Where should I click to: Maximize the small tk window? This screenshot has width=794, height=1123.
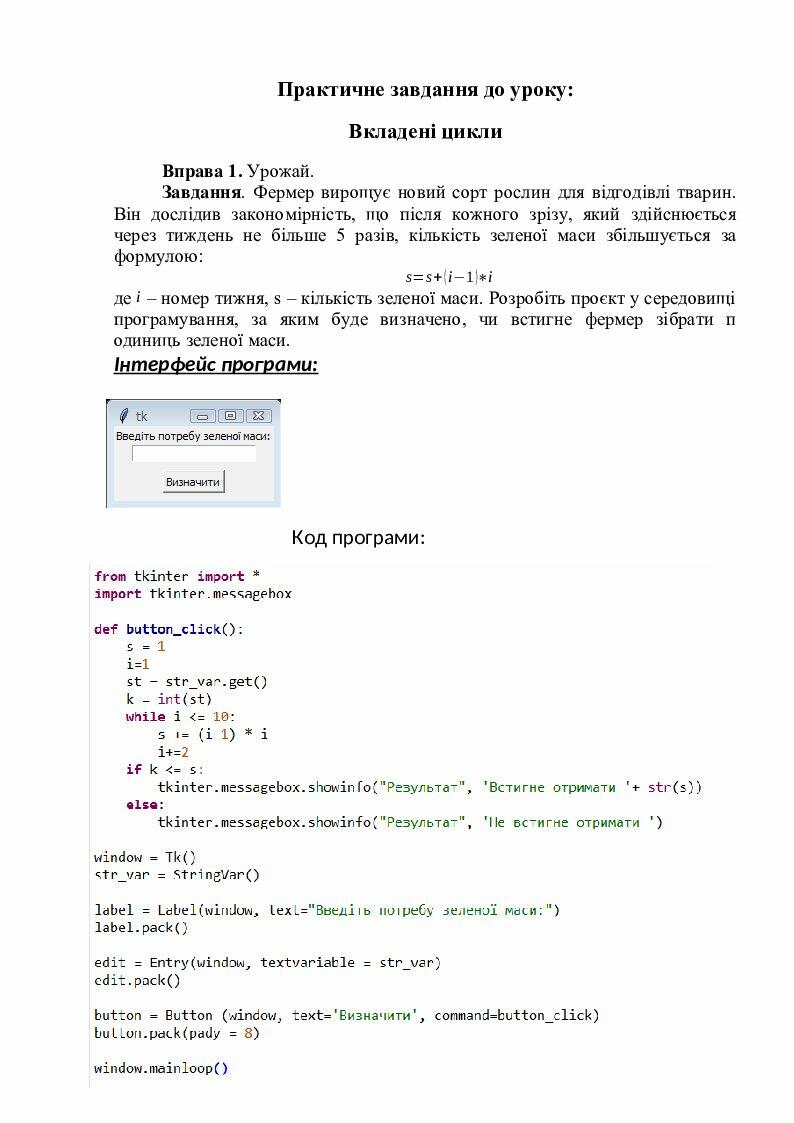click(230, 416)
